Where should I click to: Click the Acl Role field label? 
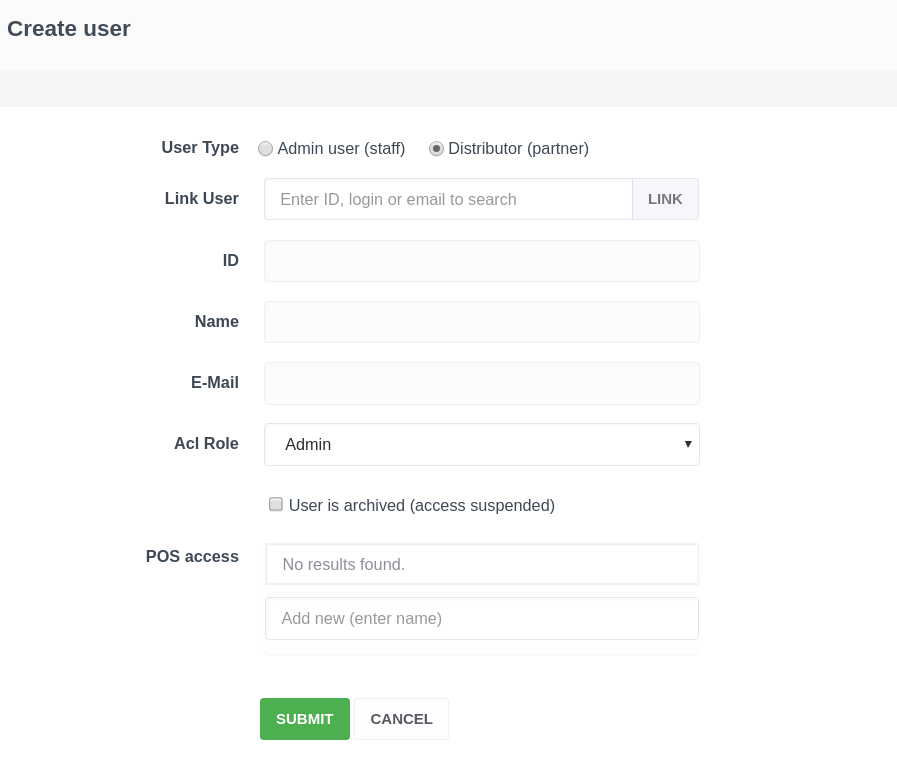pos(206,443)
